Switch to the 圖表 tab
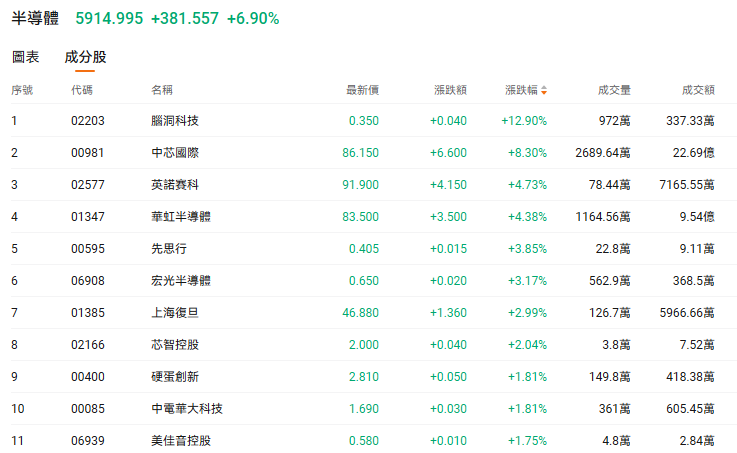 pos(26,57)
